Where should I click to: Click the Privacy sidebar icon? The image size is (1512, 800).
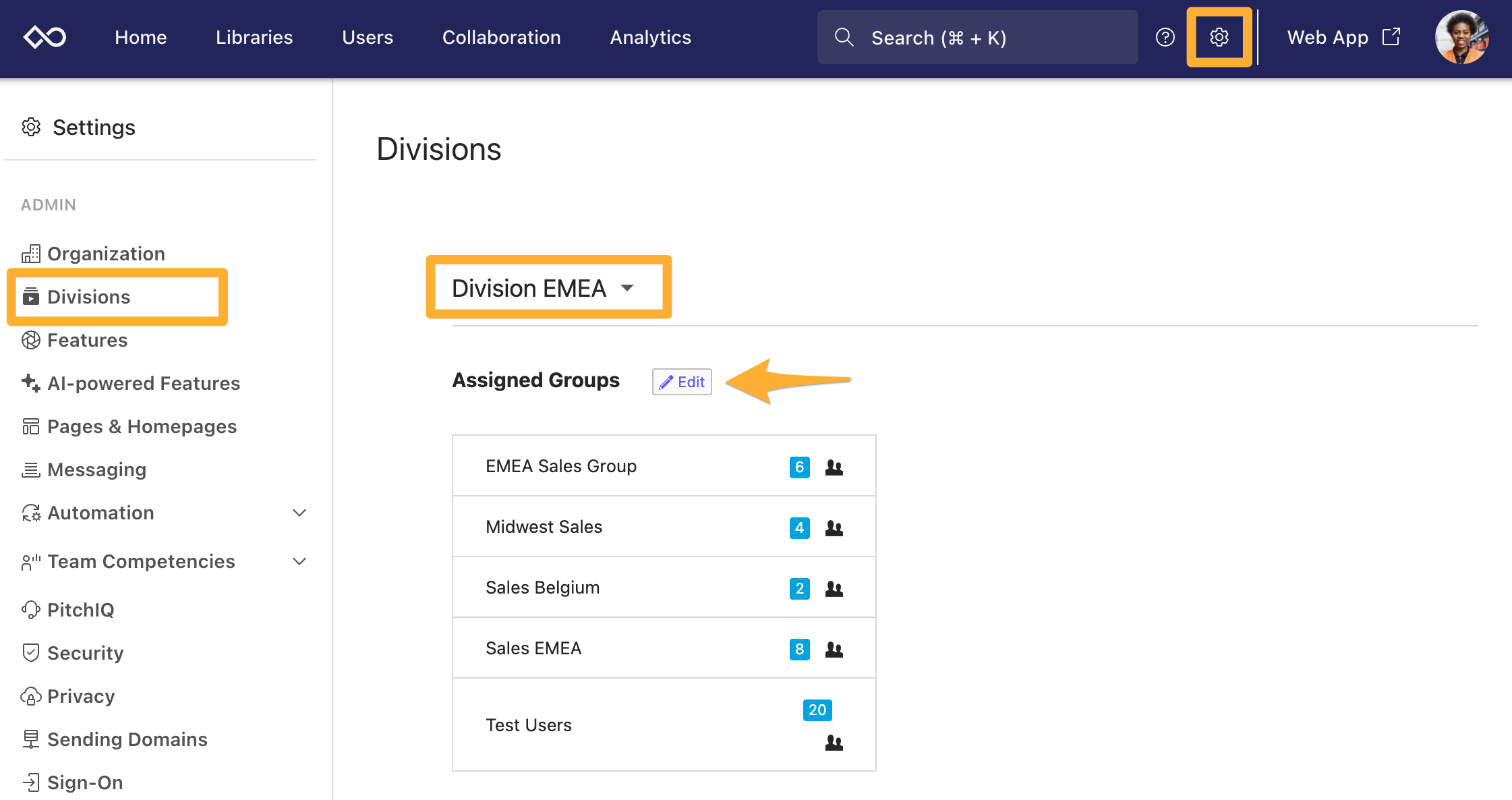[x=30, y=695]
